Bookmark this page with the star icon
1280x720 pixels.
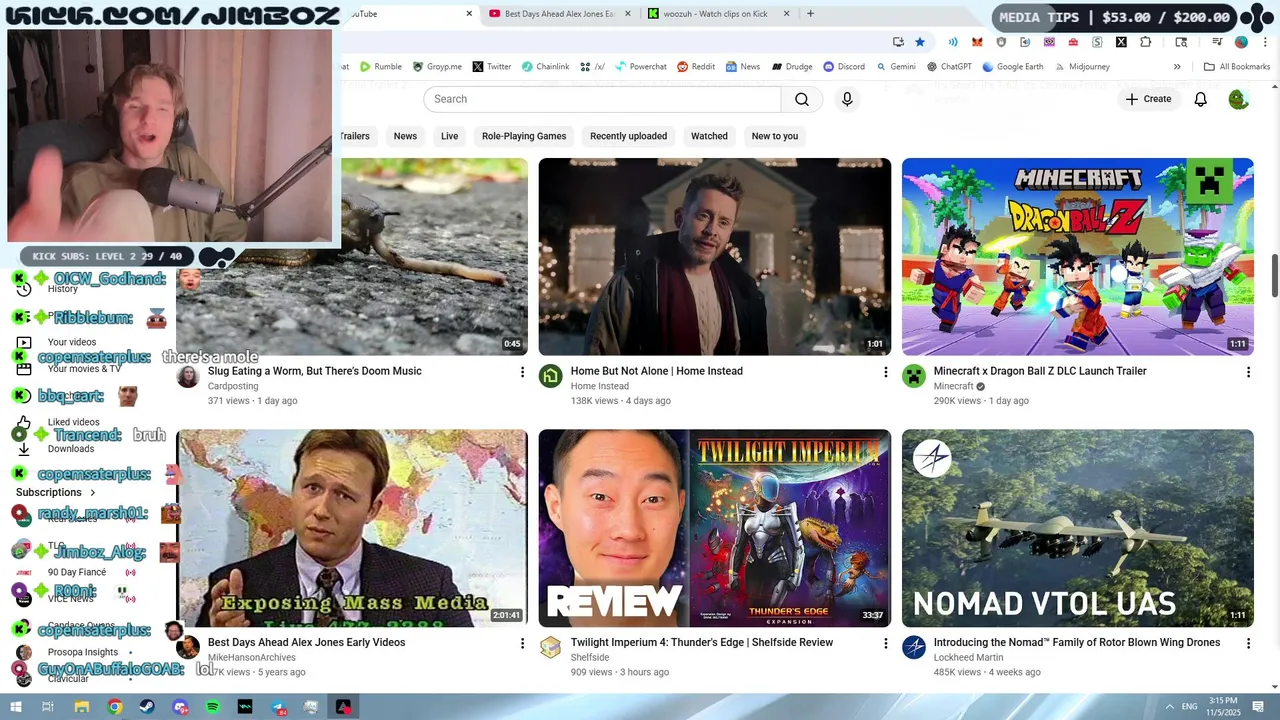920,42
